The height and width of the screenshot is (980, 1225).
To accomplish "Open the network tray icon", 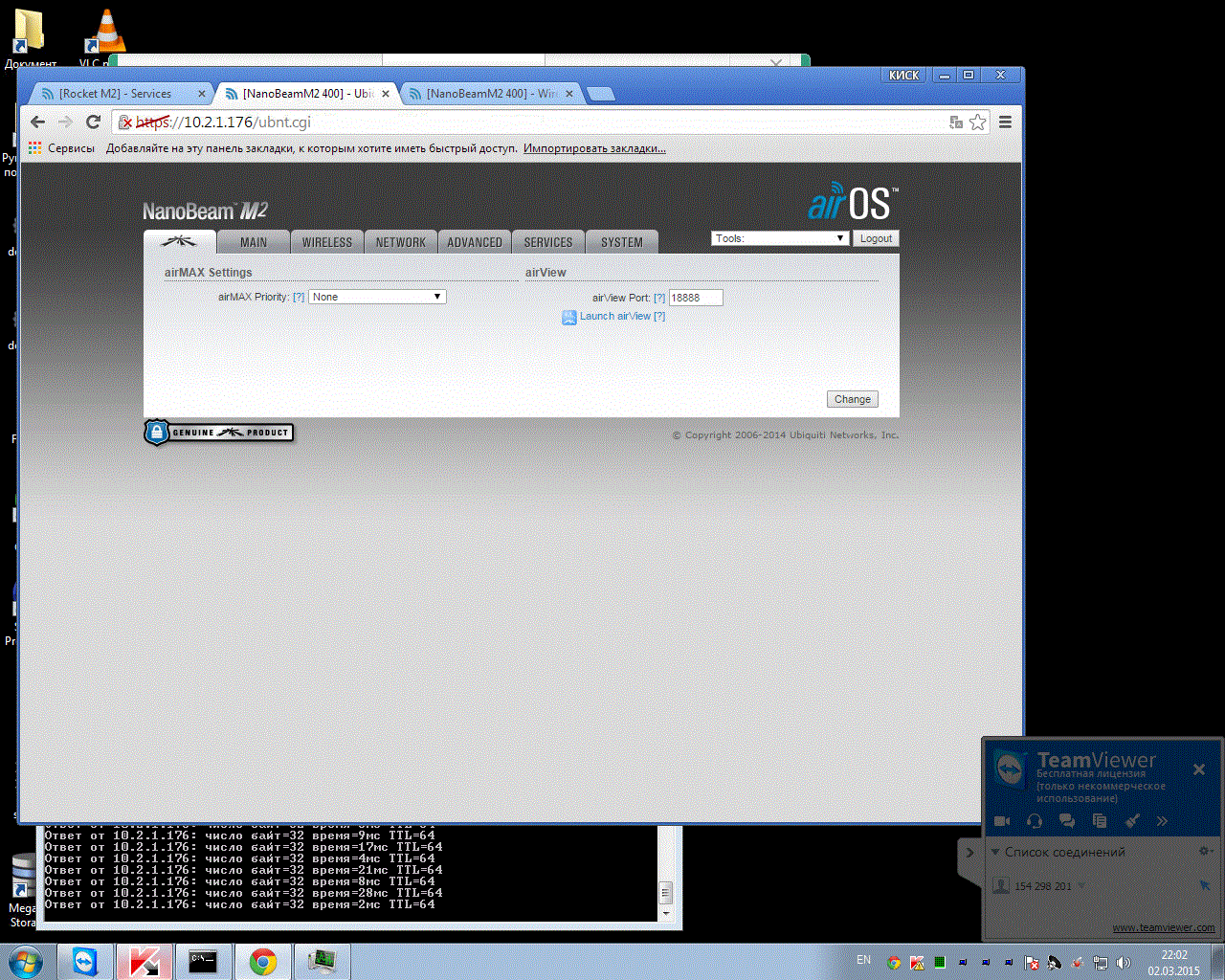I will click(1101, 963).
